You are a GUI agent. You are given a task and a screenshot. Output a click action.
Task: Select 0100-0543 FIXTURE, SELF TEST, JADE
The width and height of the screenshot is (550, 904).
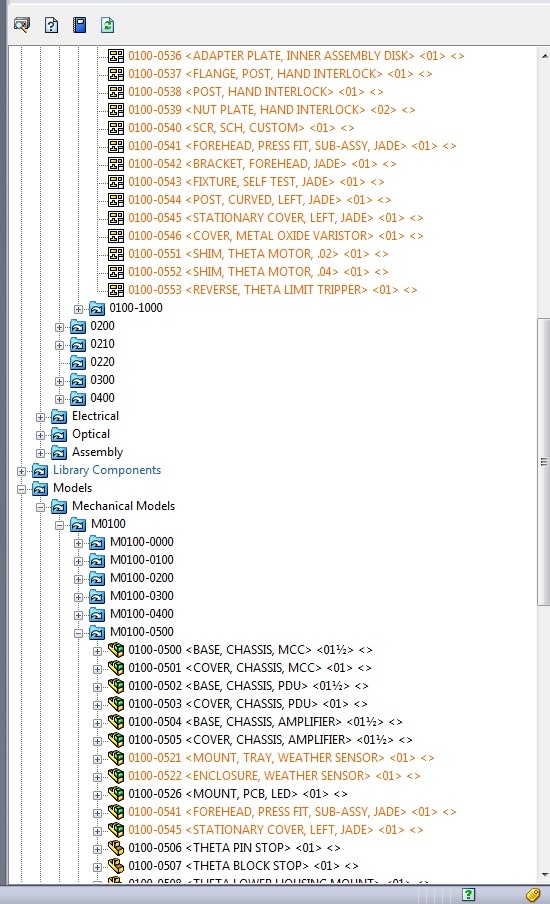pos(256,182)
